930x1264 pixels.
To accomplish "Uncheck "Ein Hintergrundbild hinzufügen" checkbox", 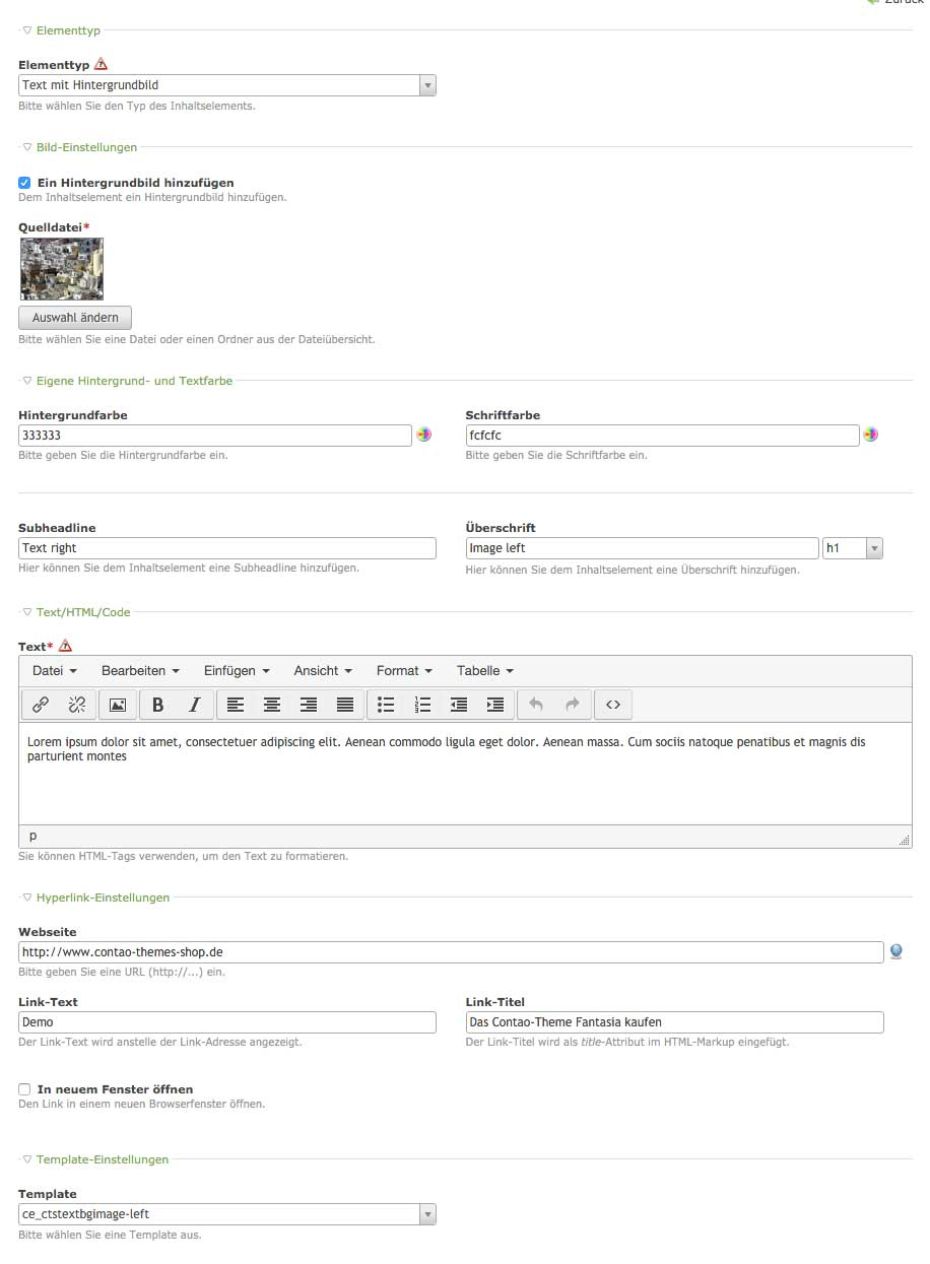I will point(25,183).
